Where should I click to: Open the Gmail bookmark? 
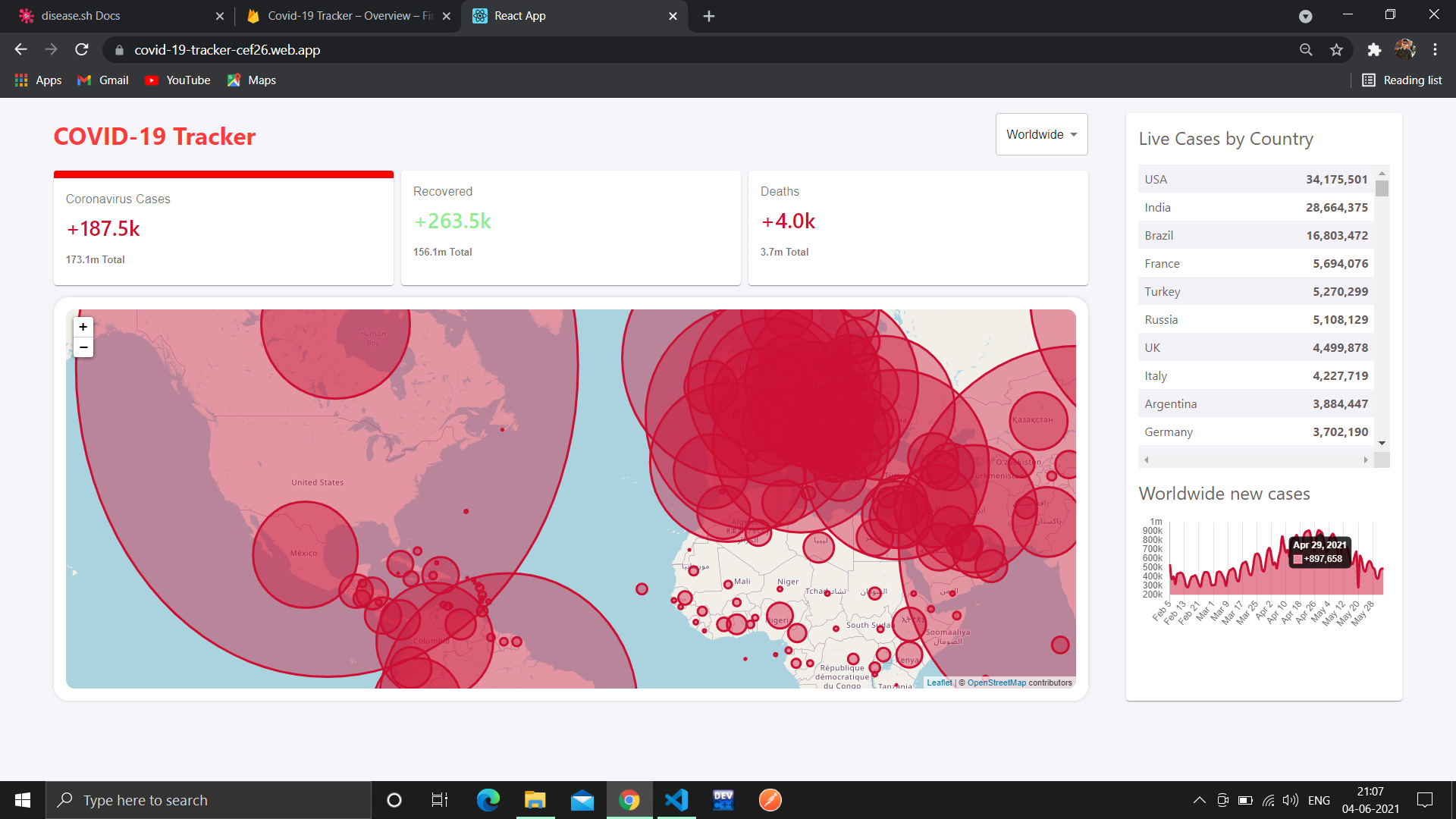click(x=103, y=80)
